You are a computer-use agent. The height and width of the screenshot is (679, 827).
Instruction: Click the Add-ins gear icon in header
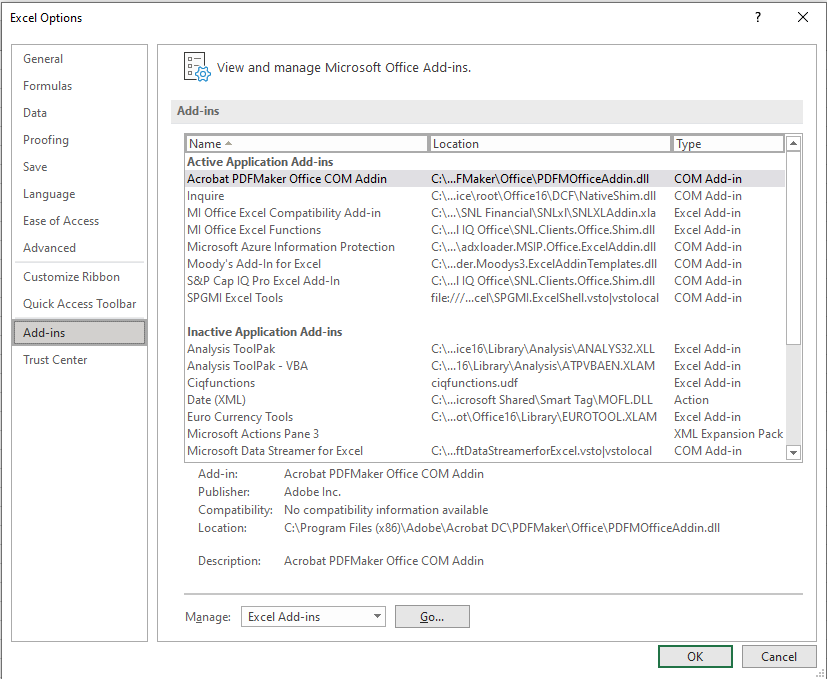tap(197, 67)
